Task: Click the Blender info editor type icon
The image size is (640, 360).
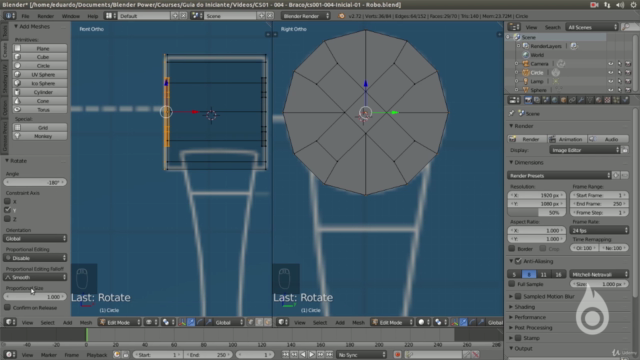Action: pyautogui.click(x=9, y=16)
